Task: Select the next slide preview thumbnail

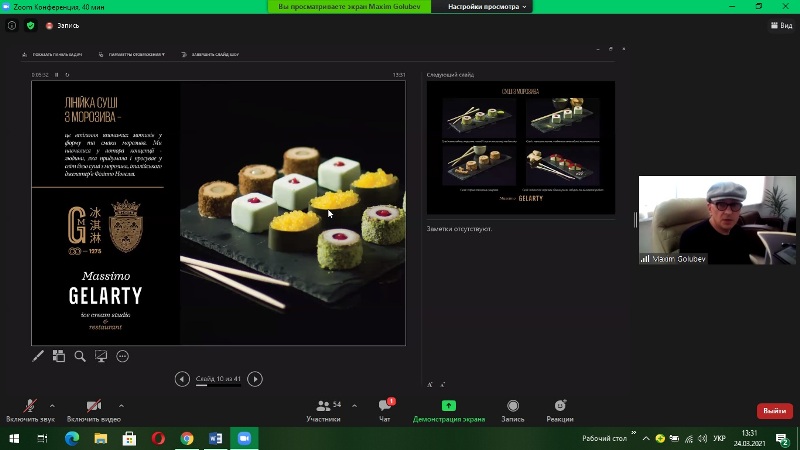Action: (520, 147)
